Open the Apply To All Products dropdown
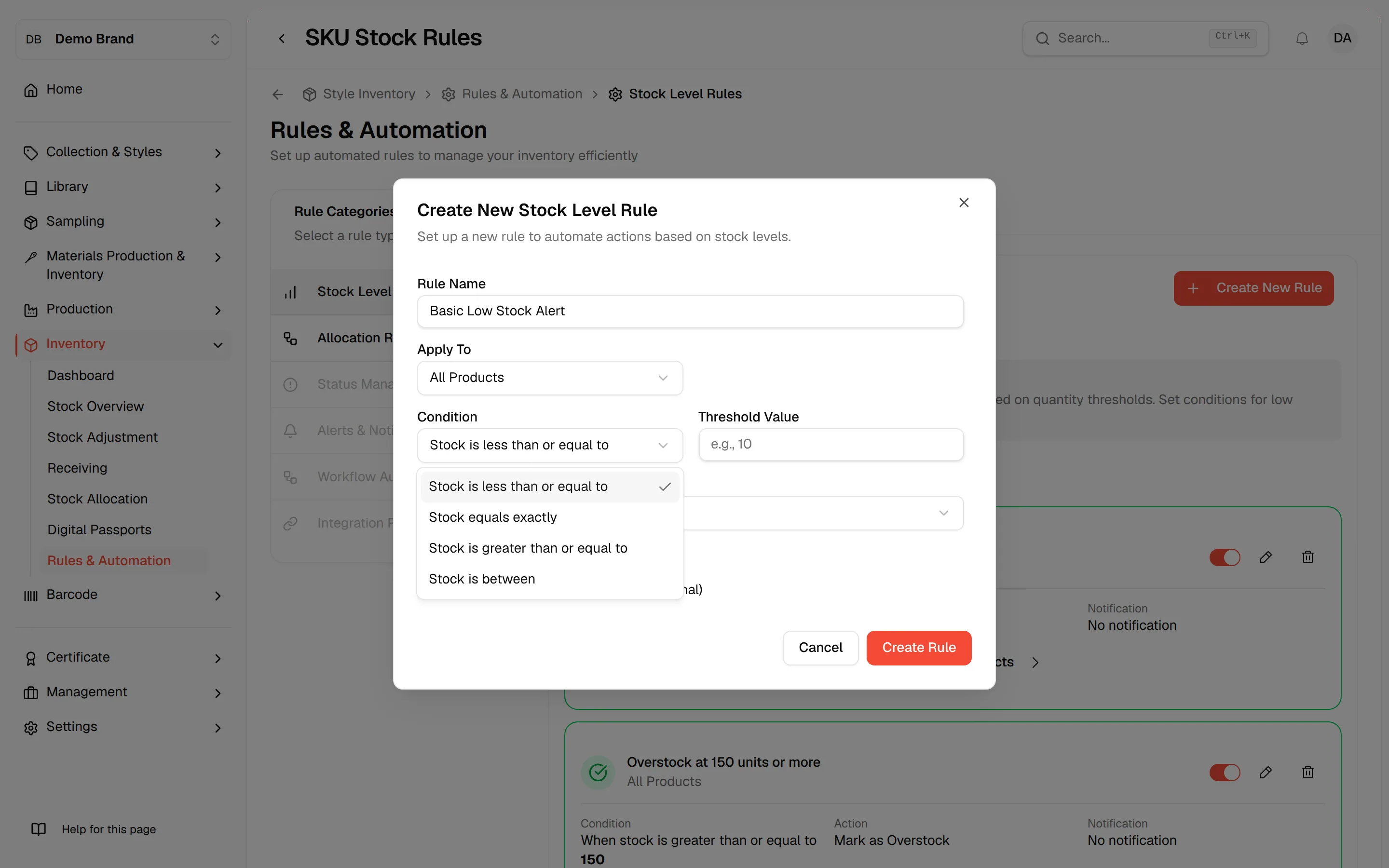The image size is (1389, 868). [550, 378]
